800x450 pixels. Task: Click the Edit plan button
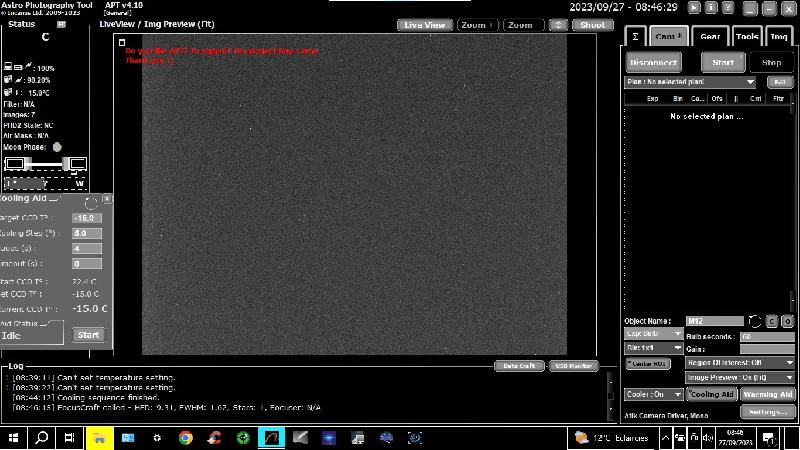pos(780,82)
